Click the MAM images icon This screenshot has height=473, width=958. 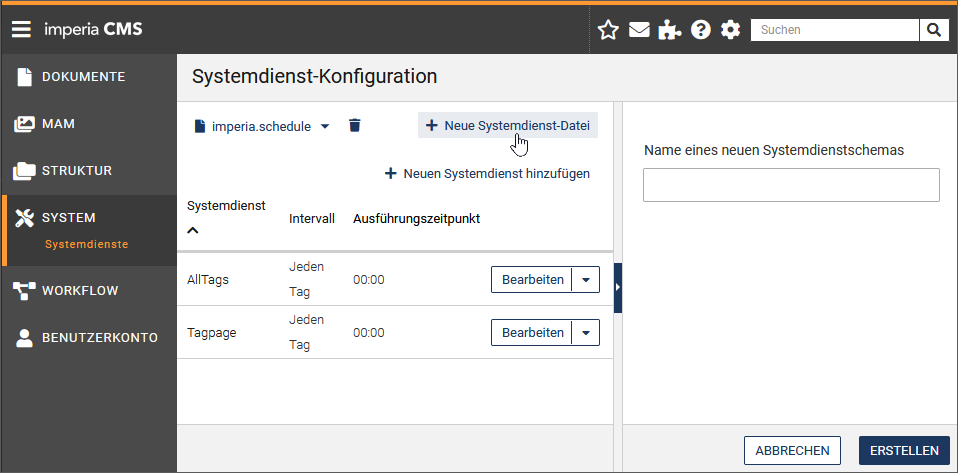coord(24,124)
